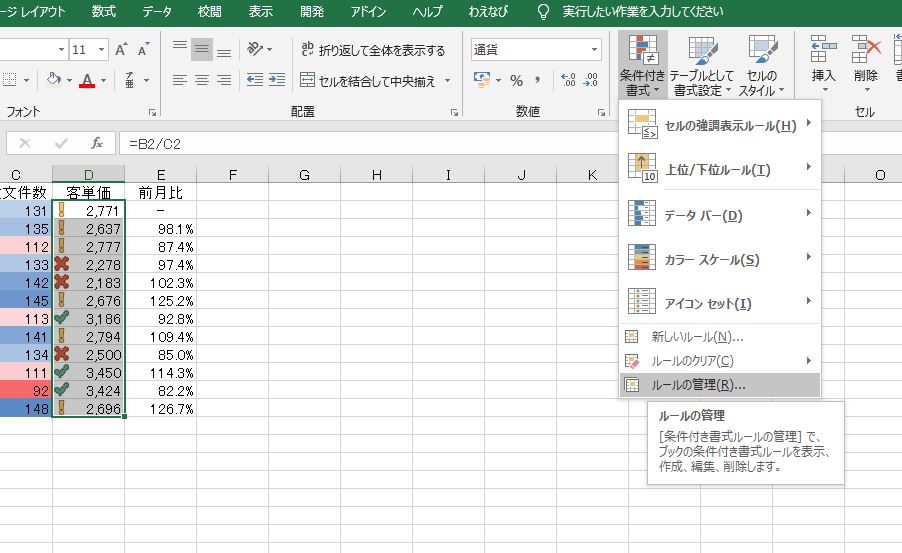Image resolution: width=902 pixels, height=553 pixels.
Task: Open アイコン セット(I) submenu
Action: click(x=720, y=302)
